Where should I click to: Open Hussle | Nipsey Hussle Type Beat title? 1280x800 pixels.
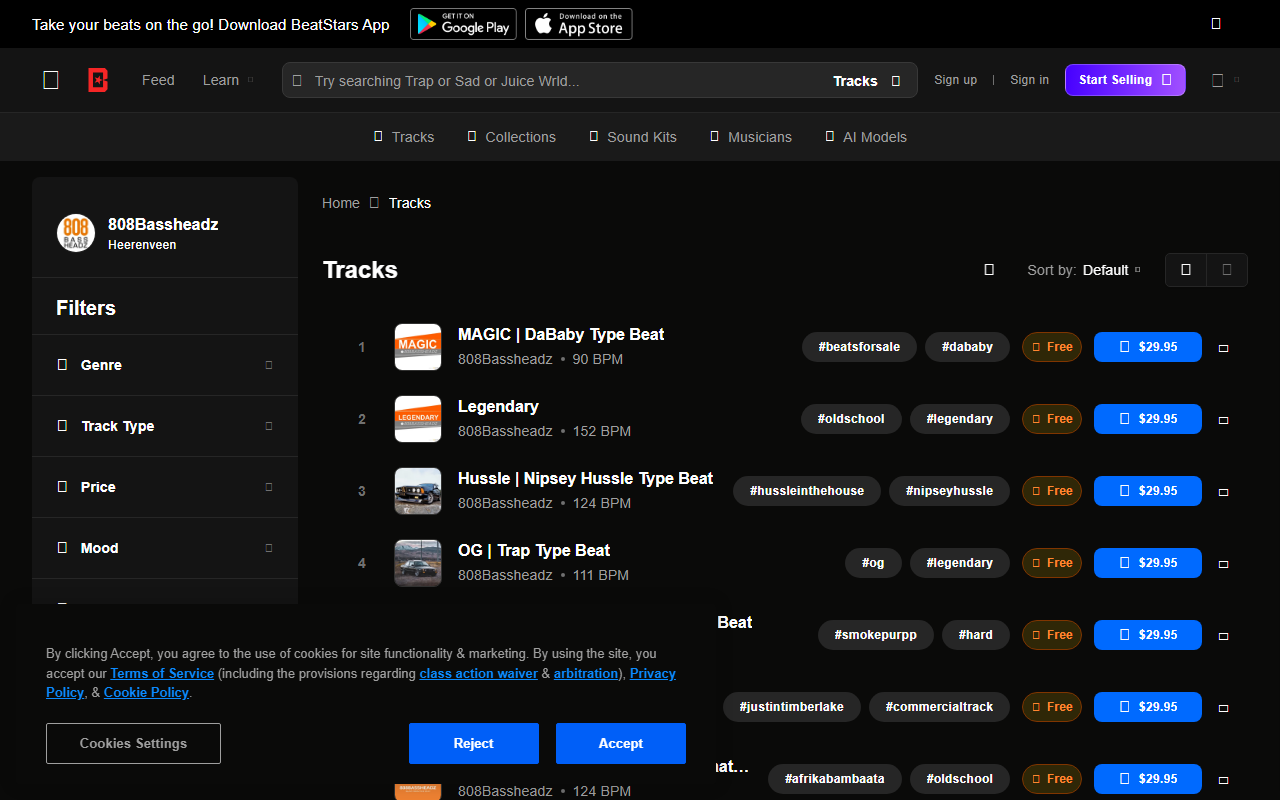click(x=585, y=478)
